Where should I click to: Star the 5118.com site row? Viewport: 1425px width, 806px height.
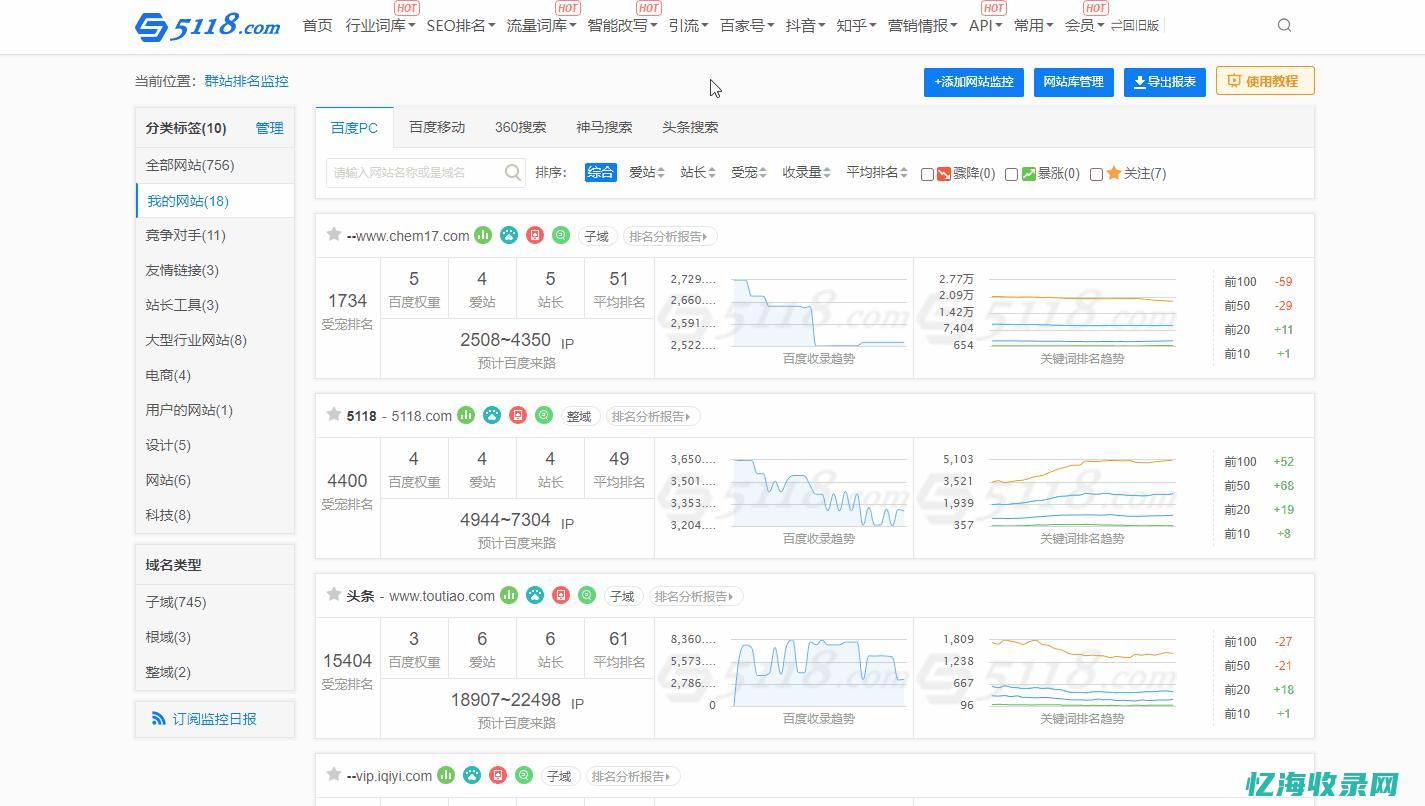pyautogui.click(x=334, y=414)
